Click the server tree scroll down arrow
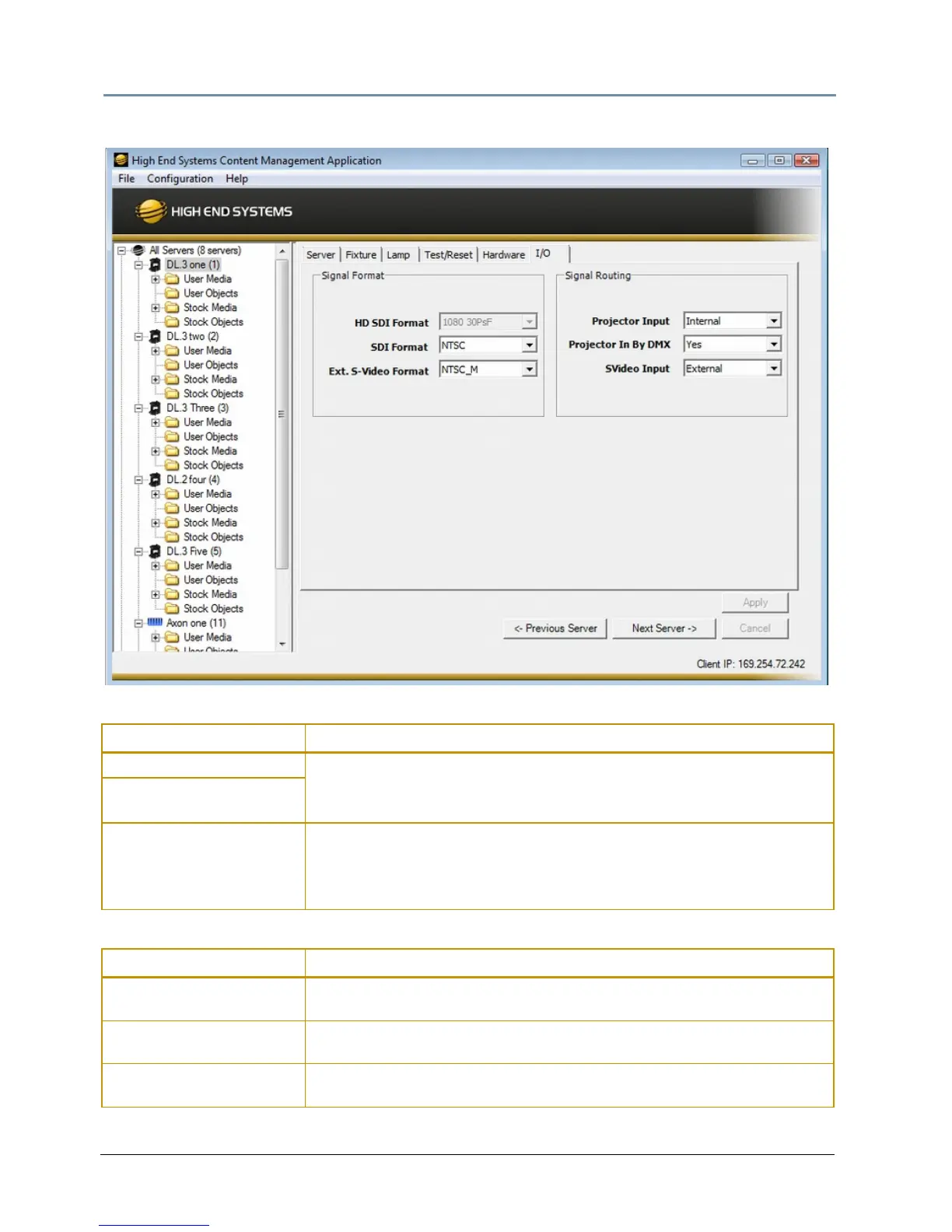The height and width of the screenshot is (1232, 952). click(x=282, y=644)
